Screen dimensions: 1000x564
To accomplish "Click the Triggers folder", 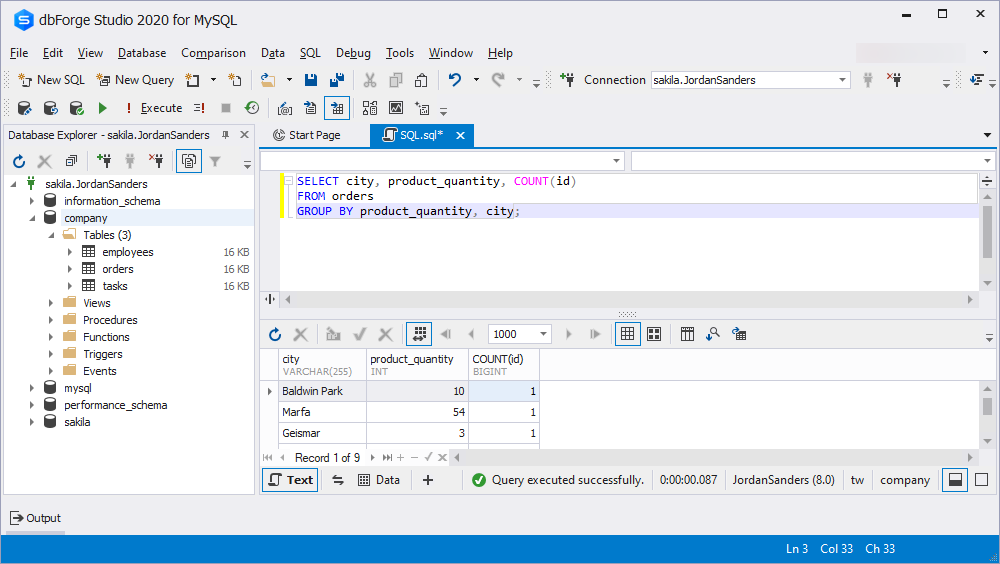I will [103, 354].
